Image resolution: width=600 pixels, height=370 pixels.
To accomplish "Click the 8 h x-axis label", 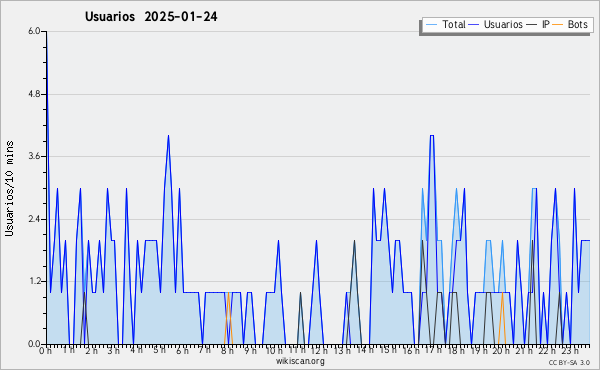I will pos(227,350).
